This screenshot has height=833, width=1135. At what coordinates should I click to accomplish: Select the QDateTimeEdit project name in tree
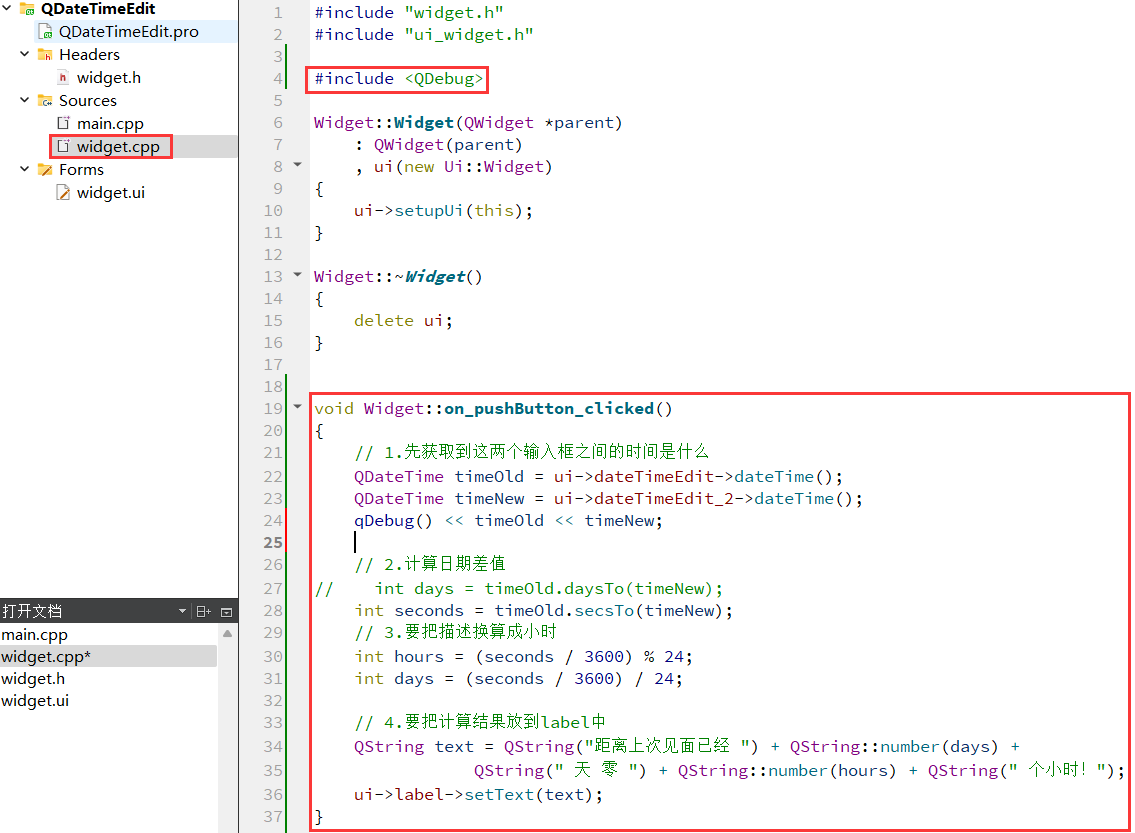[98, 9]
